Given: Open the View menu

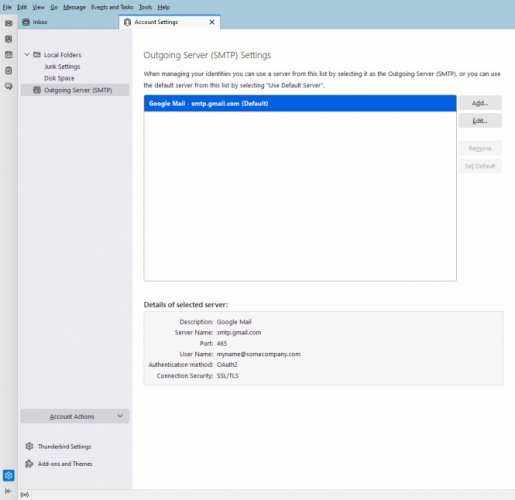Looking at the screenshot, I should (38, 7).
